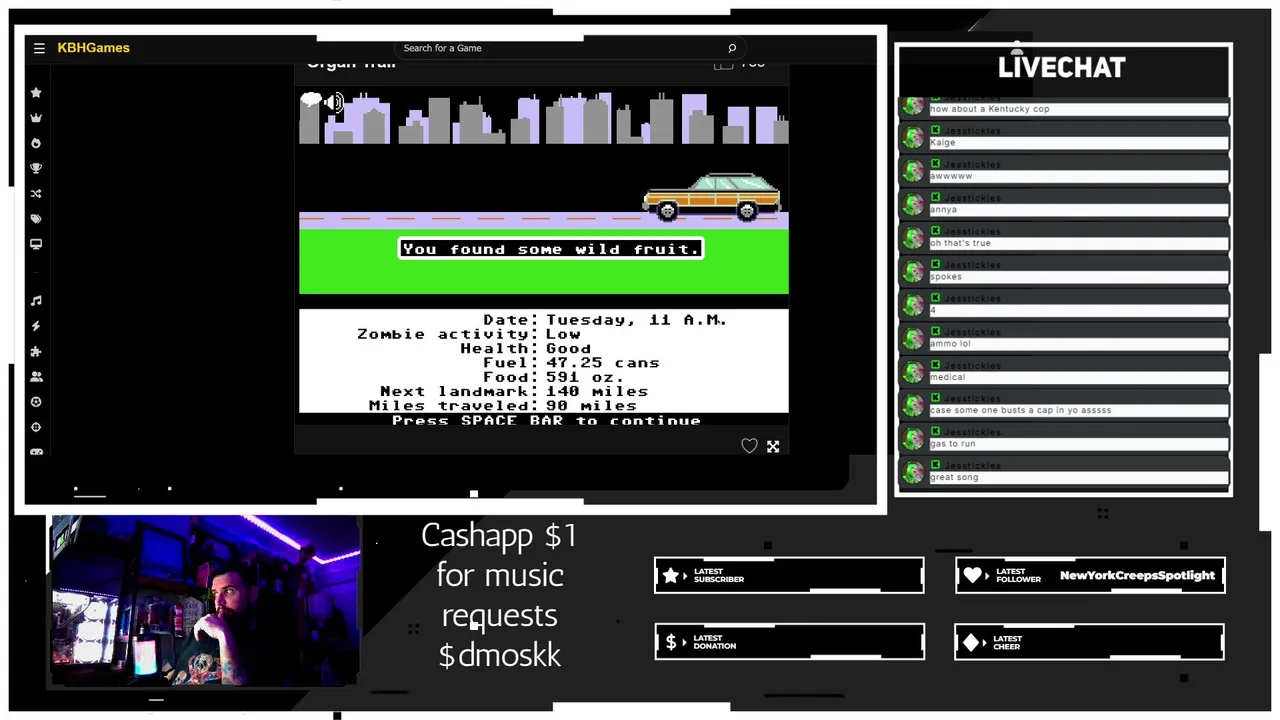The width and height of the screenshot is (1280, 720).
Task: Click the Latest Subscriber star icon
Action: tap(671, 575)
